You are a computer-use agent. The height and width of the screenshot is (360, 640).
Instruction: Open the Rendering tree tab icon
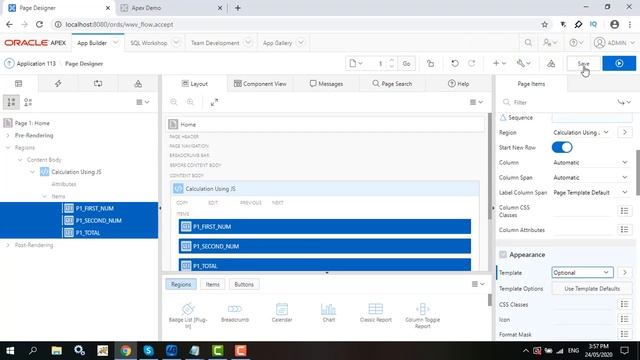click(18, 84)
